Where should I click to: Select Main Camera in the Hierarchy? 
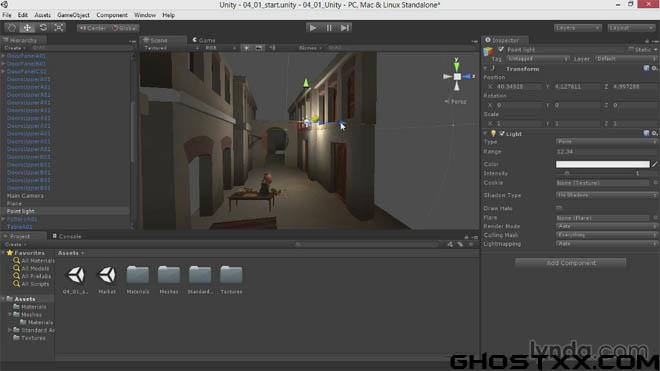point(25,196)
